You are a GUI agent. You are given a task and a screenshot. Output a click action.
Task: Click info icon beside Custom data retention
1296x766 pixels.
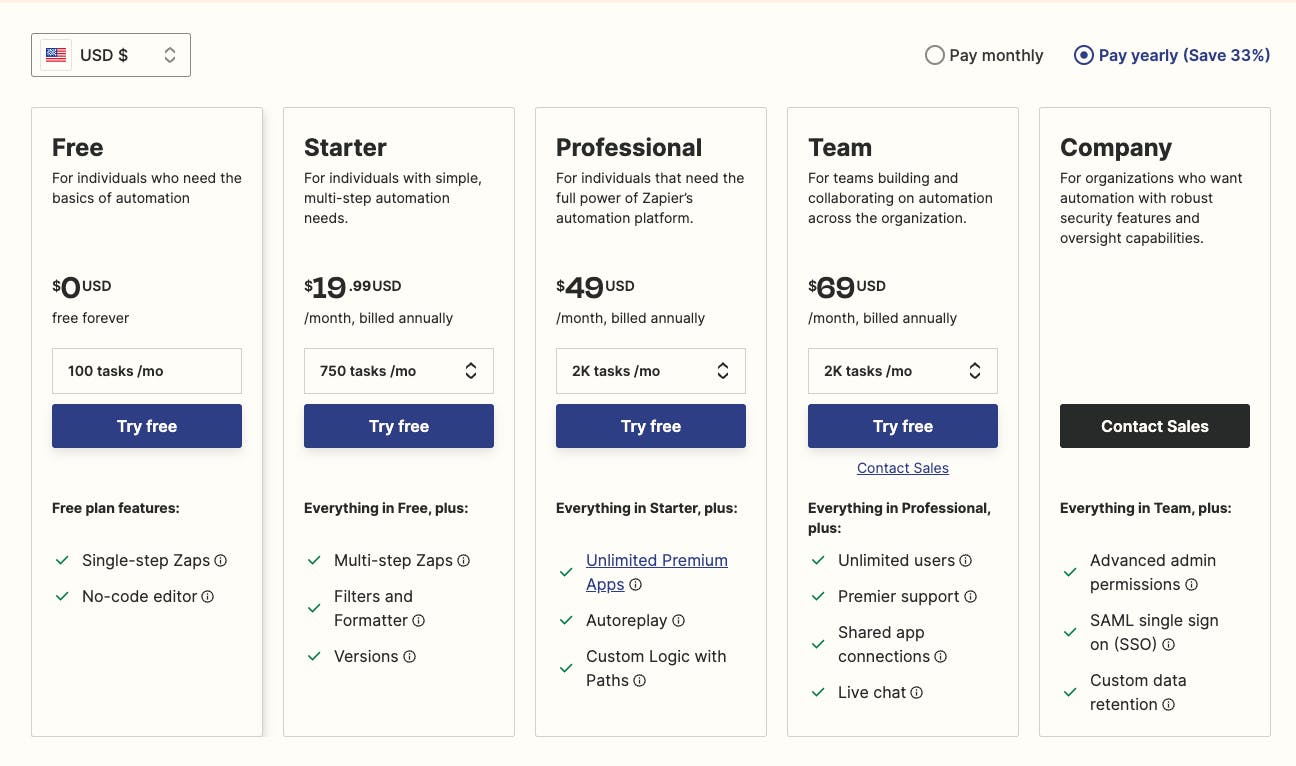tap(1168, 705)
